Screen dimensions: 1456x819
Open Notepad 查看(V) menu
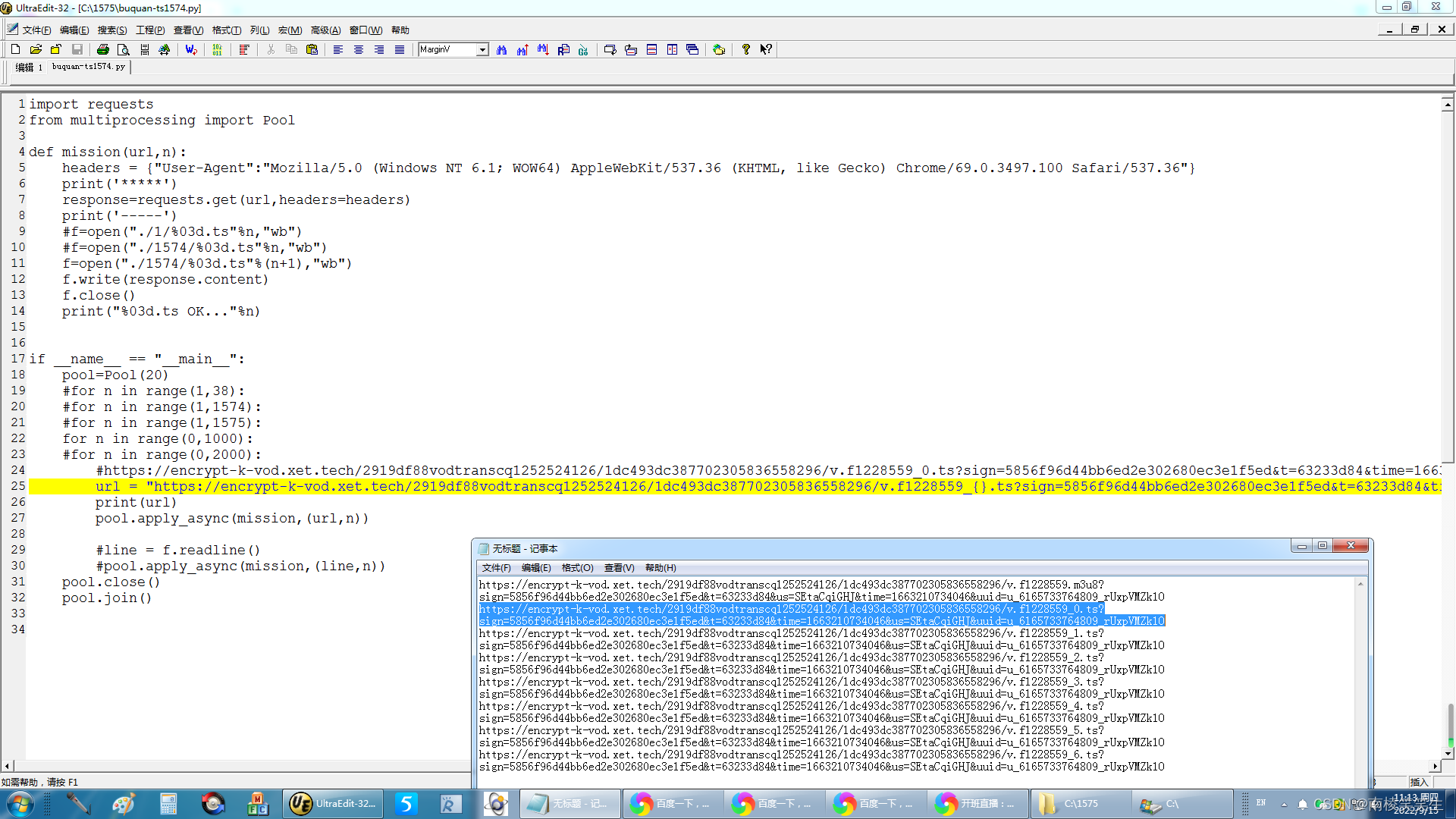click(619, 568)
